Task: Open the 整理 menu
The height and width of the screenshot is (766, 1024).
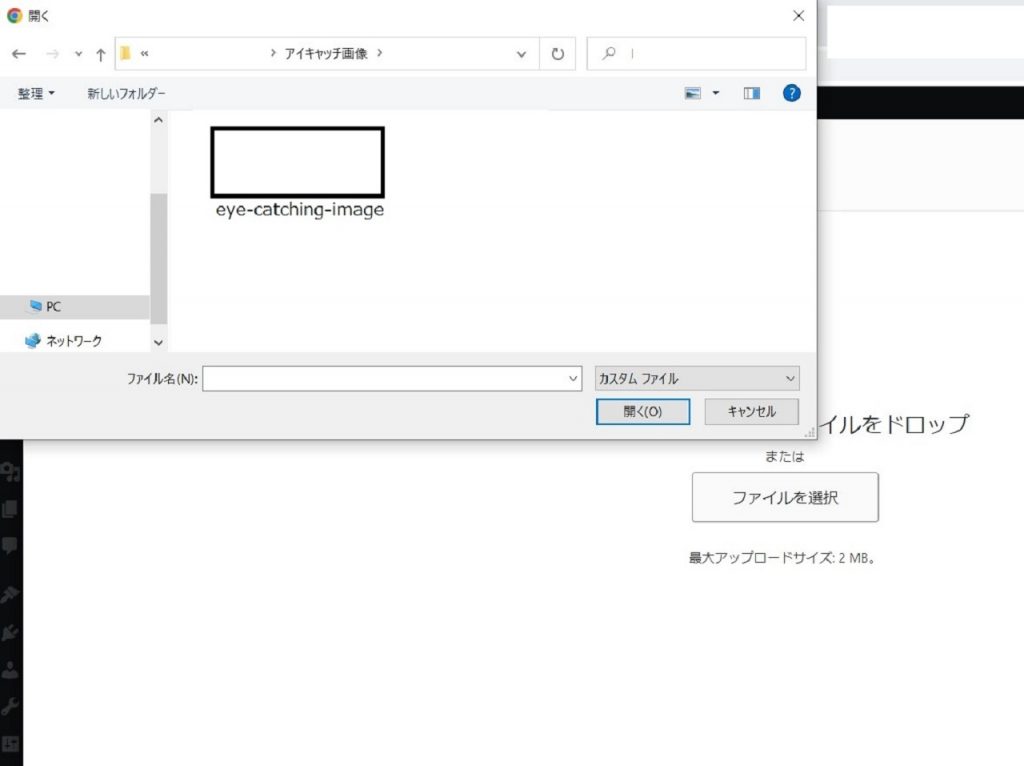Action: point(36,93)
